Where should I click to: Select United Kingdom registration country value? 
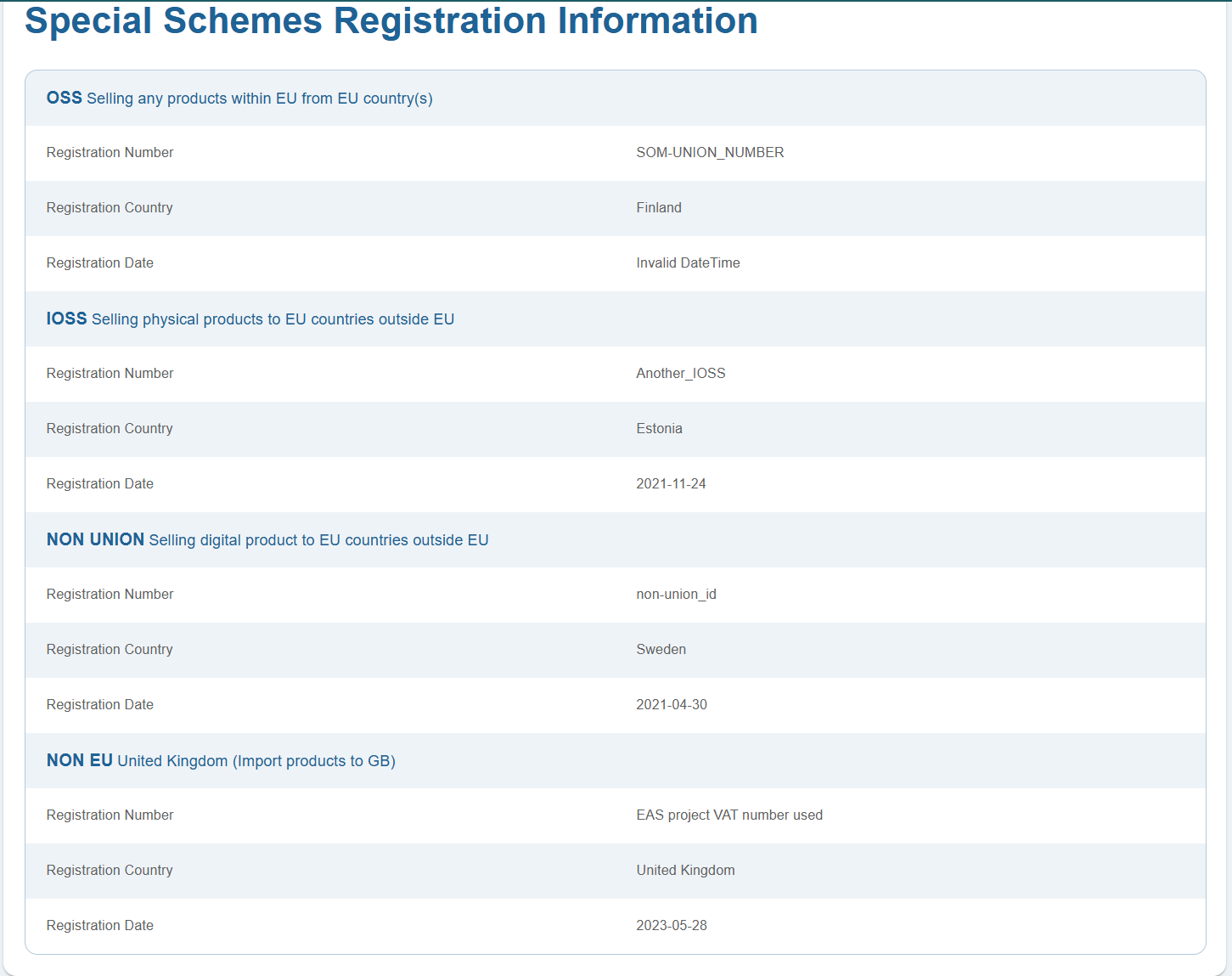tap(685, 871)
